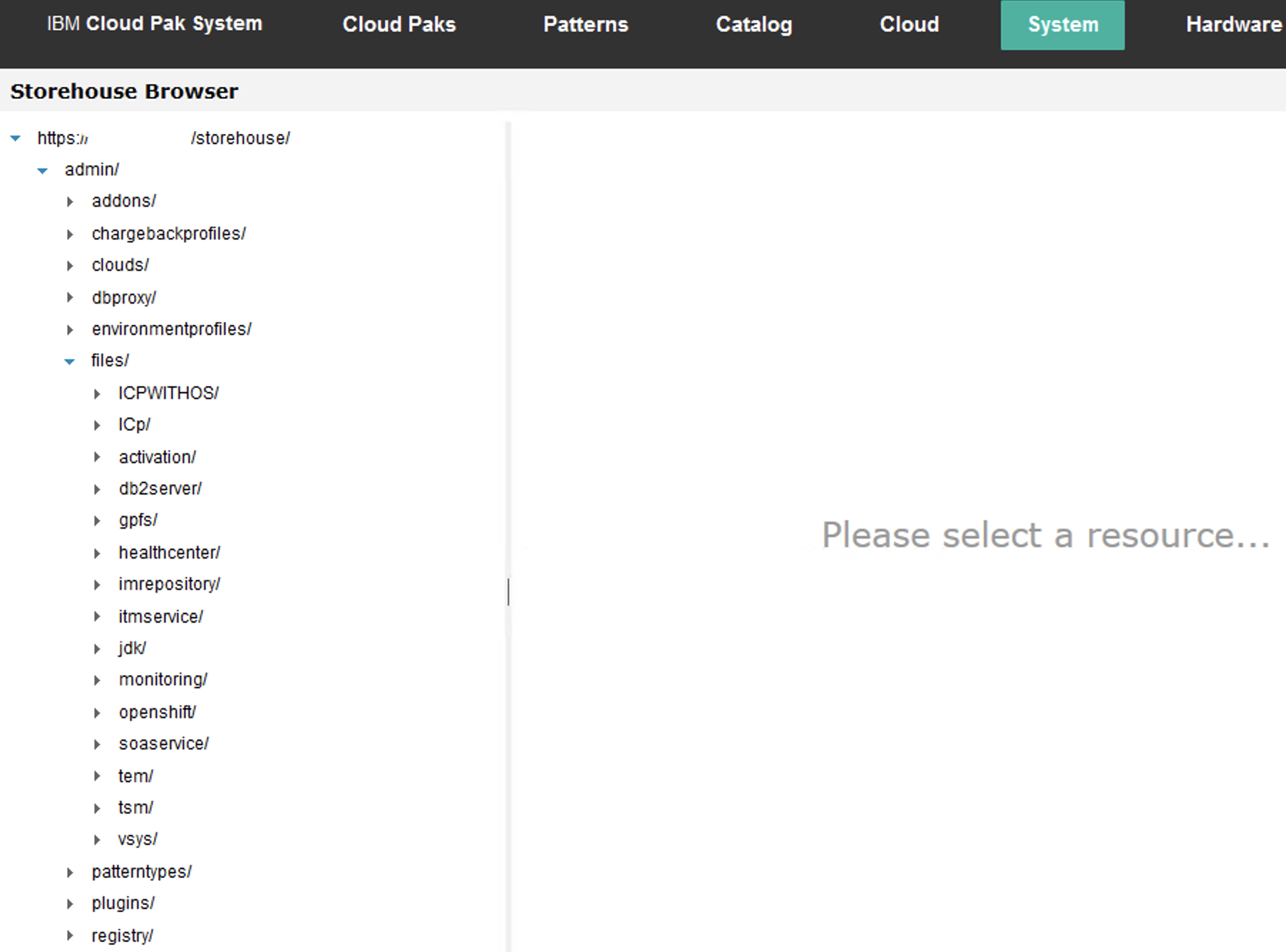This screenshot has width=1286, height=952.
Task: Select the dbproxy/ tree item
Action: [x=124, y=297]
